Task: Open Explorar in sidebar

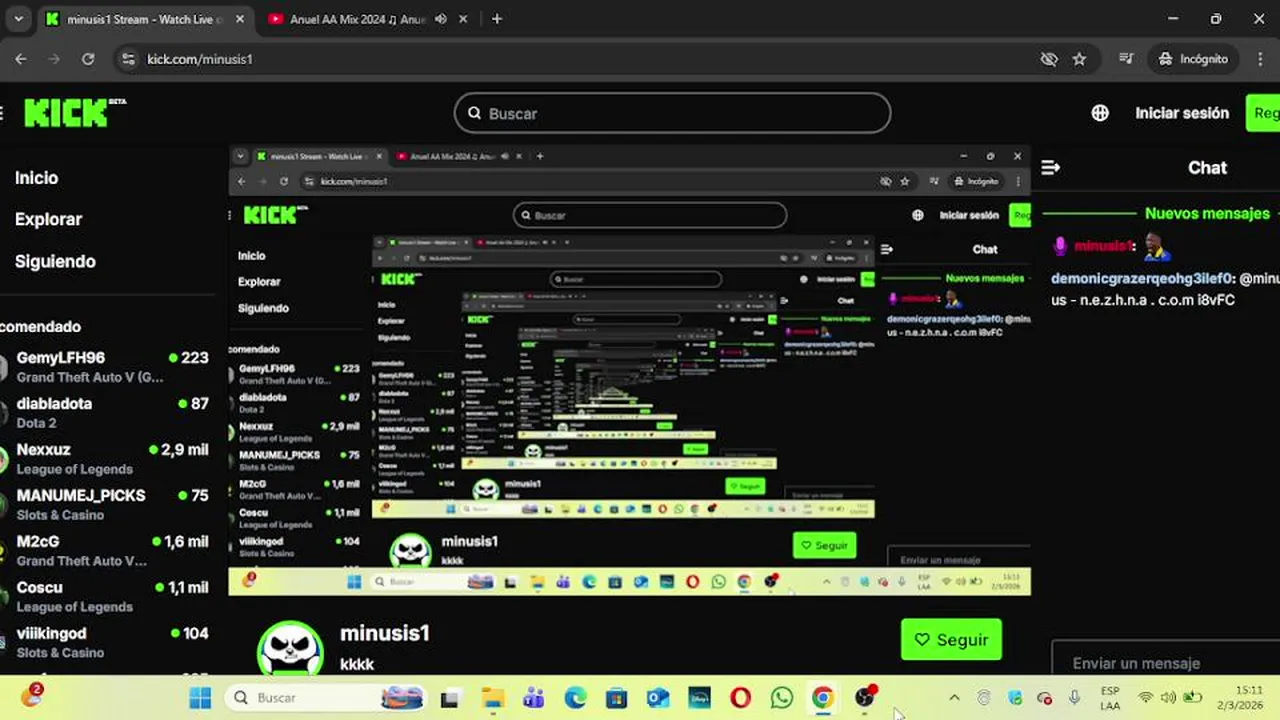Action: (x=48, y=219)
